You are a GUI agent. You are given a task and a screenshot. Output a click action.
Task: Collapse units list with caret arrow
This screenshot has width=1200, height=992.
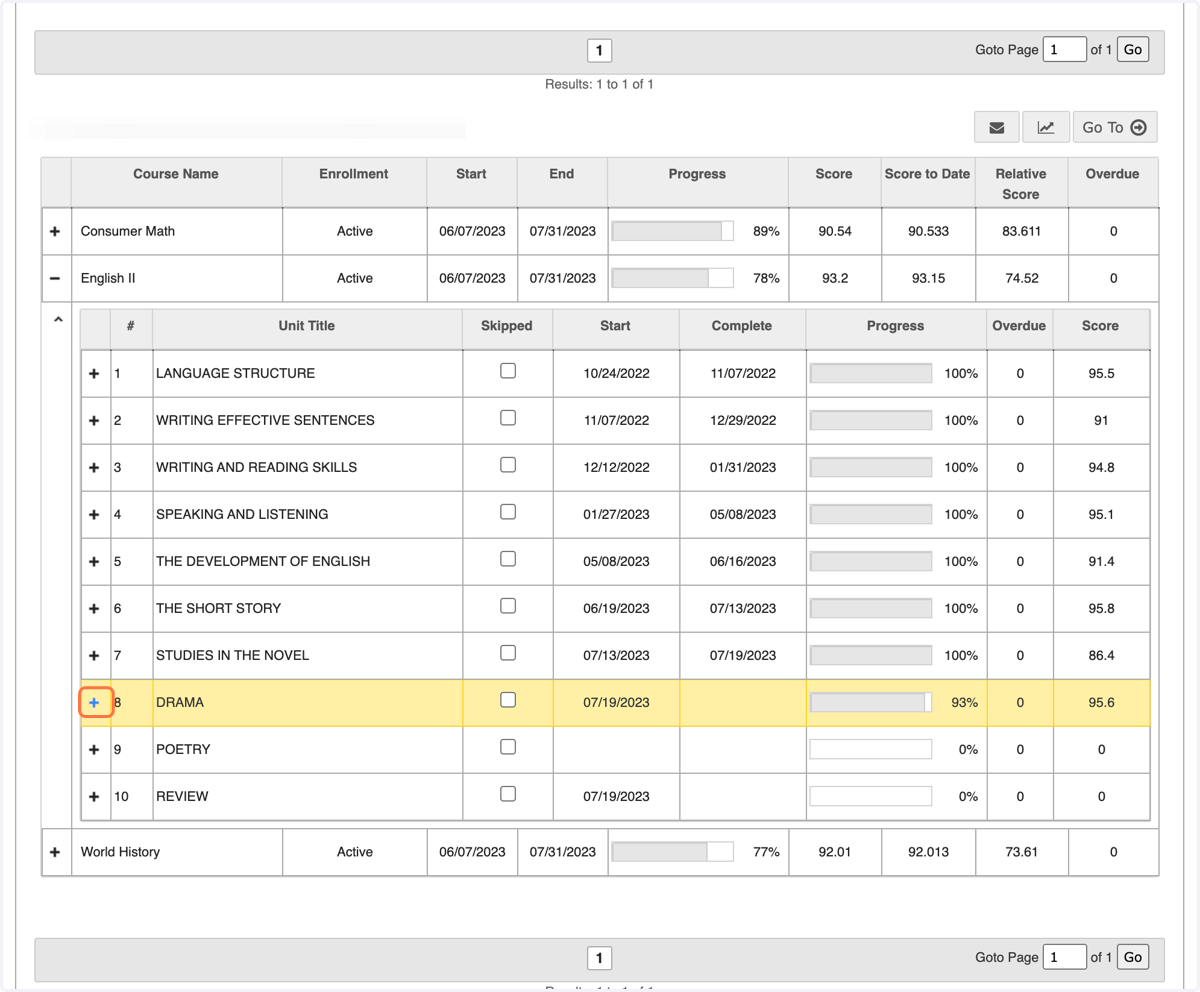[x=58, y=320]
